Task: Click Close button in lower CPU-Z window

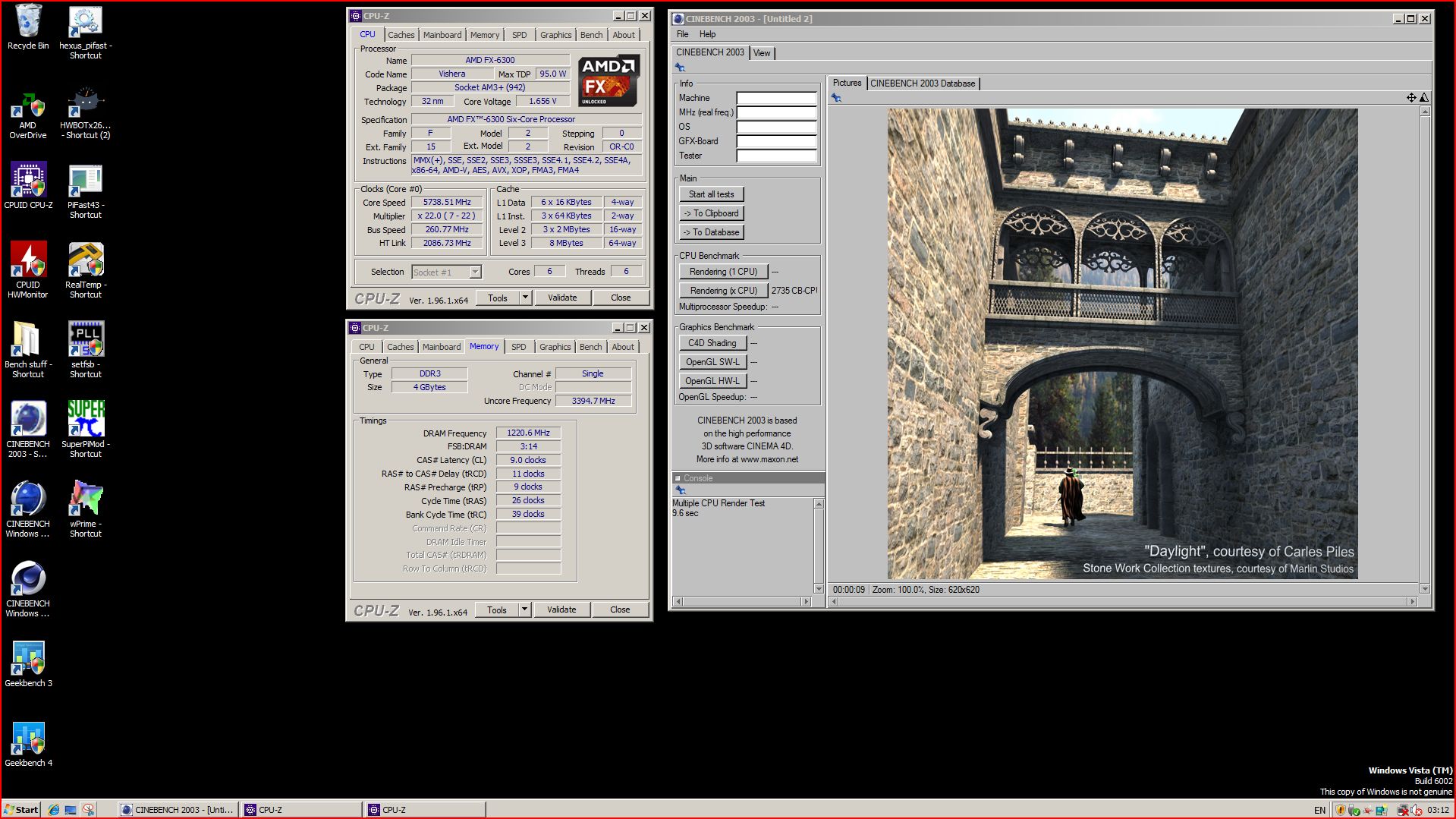Action: [620, 610]
